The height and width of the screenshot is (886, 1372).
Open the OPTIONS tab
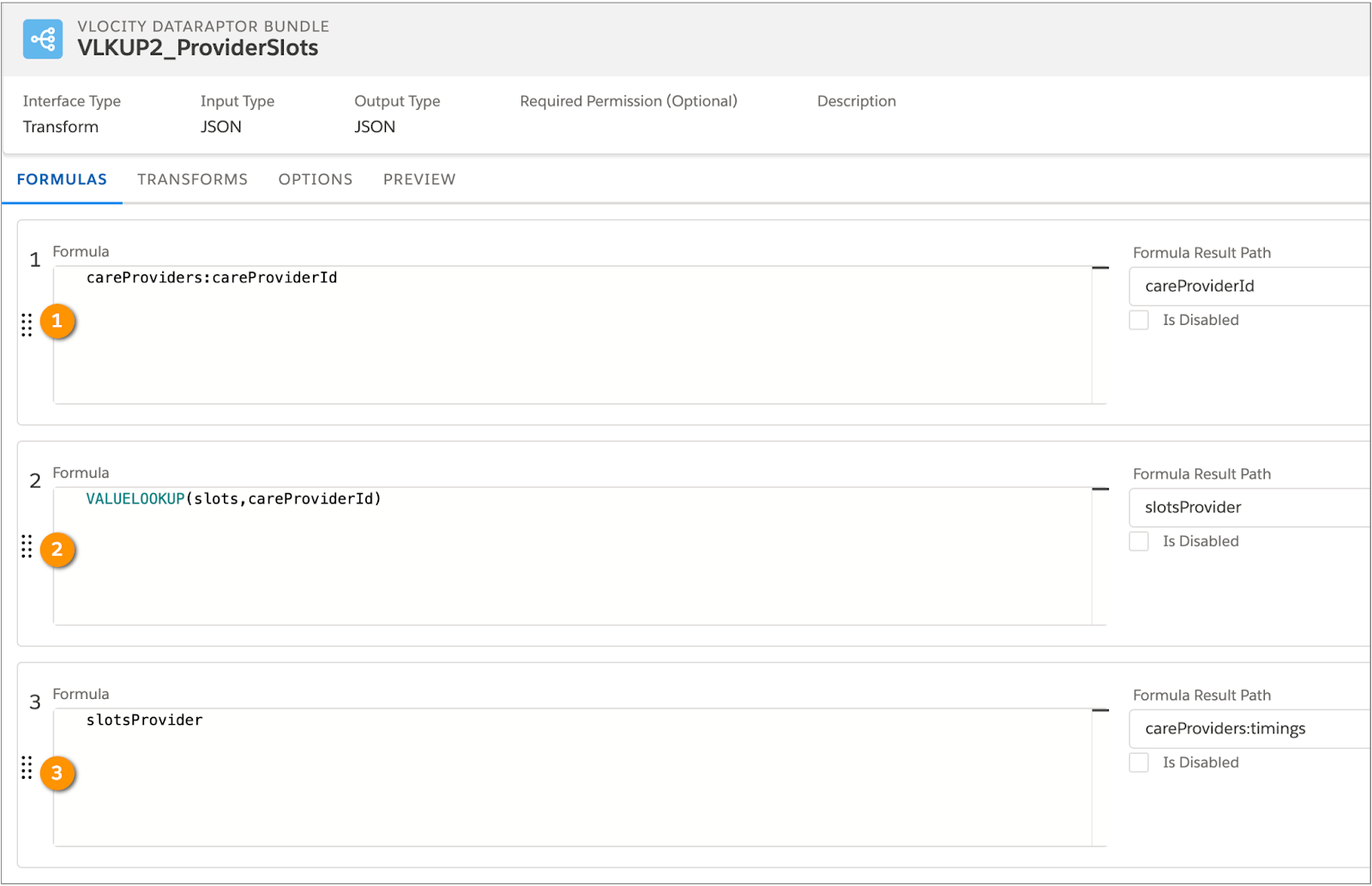click(x=315, y=179)
